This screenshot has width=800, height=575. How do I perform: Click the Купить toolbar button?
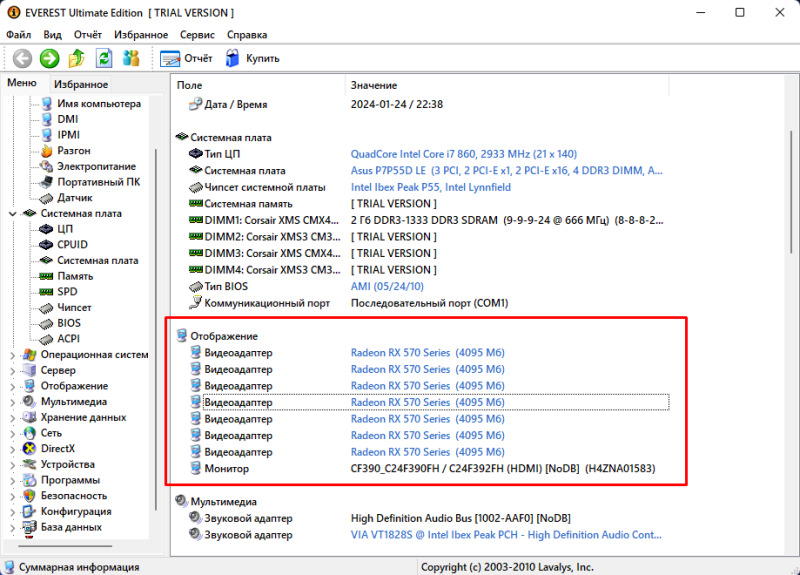pos(252,59)
